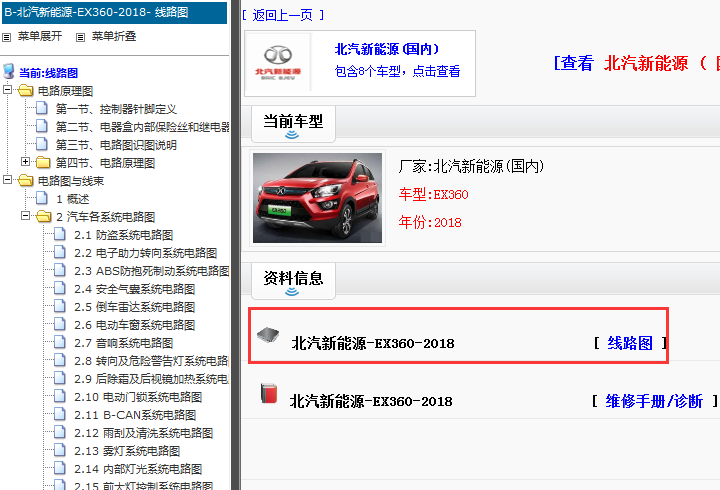Click the gray frame splitter bar between panes
This screenshot has height=490, width=720.
click(236, 245)
